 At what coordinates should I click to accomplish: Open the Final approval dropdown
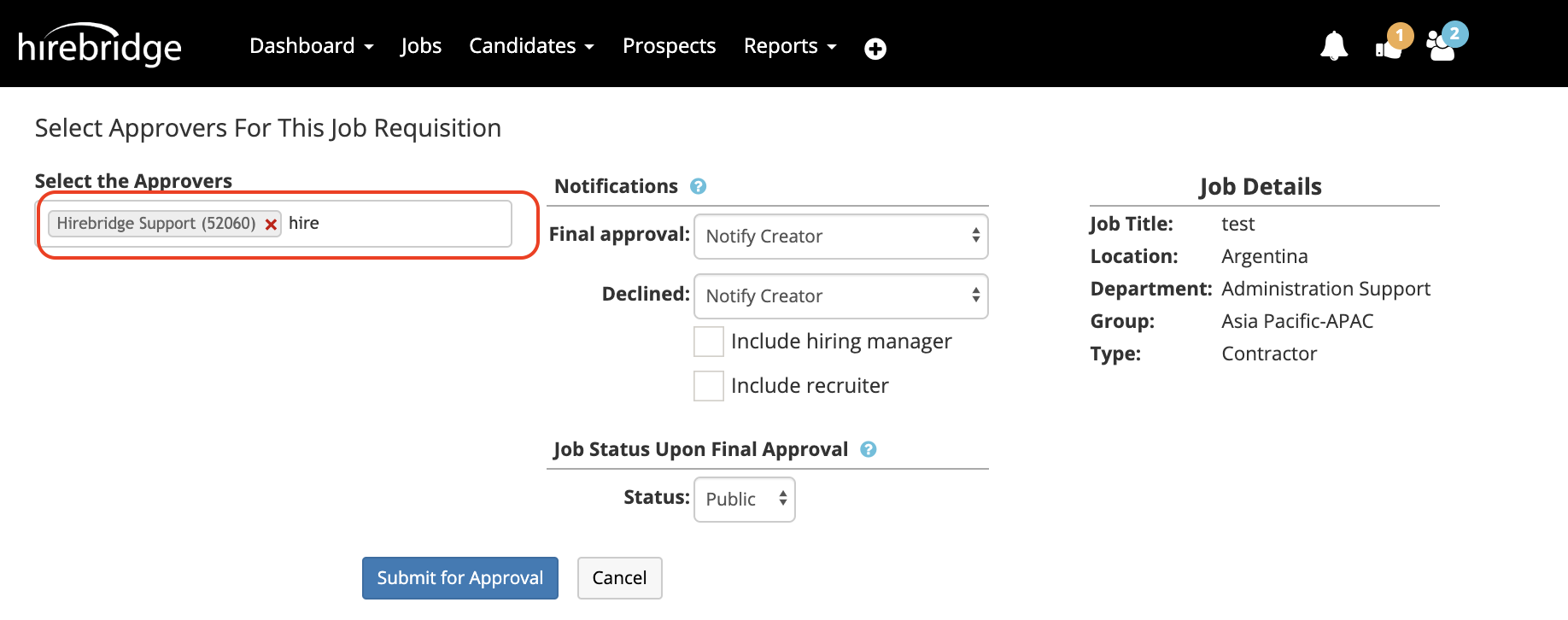click(x=840, y=237)
